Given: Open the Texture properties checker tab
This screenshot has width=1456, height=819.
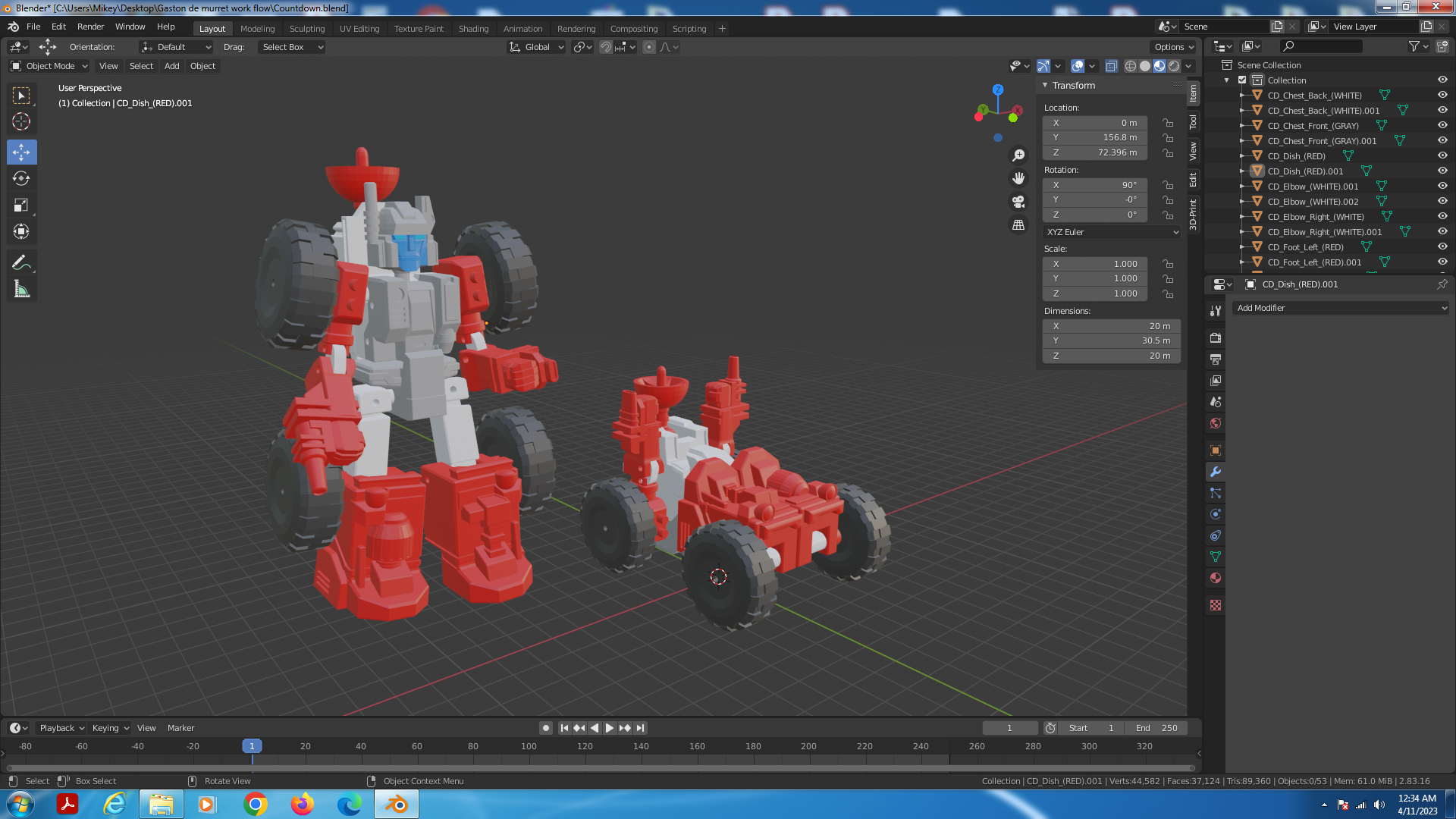Looking at the screenshot, I should pyautogui.click(x=1216, y=605).
